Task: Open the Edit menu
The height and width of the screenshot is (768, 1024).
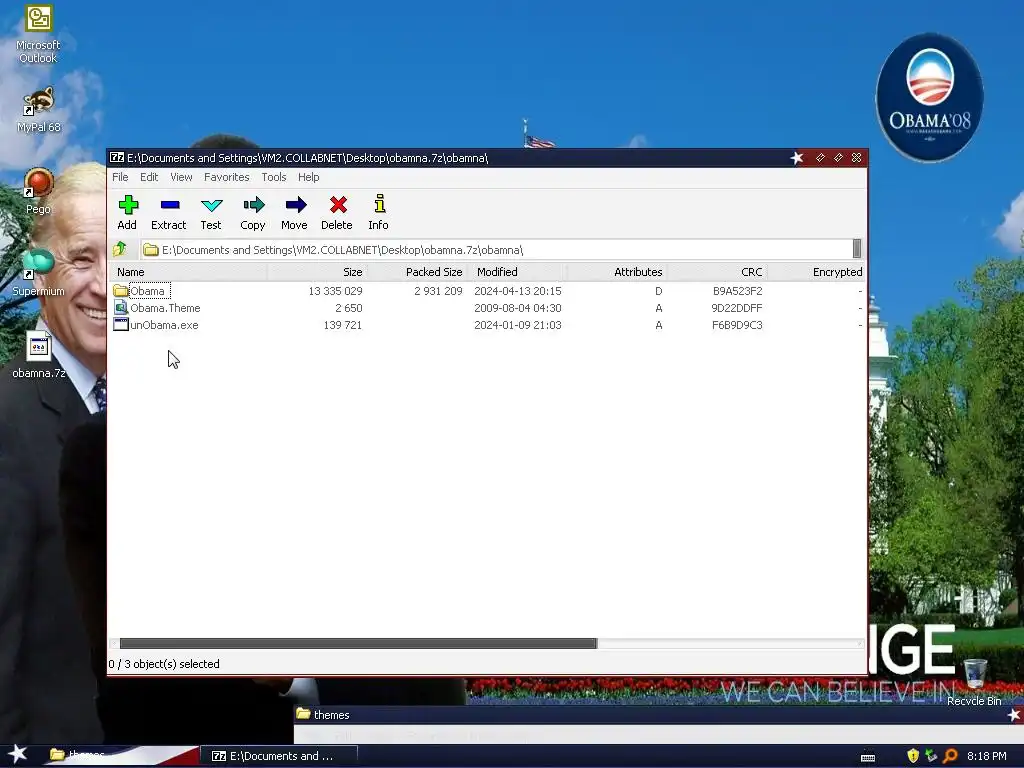Action: [149, 177]
